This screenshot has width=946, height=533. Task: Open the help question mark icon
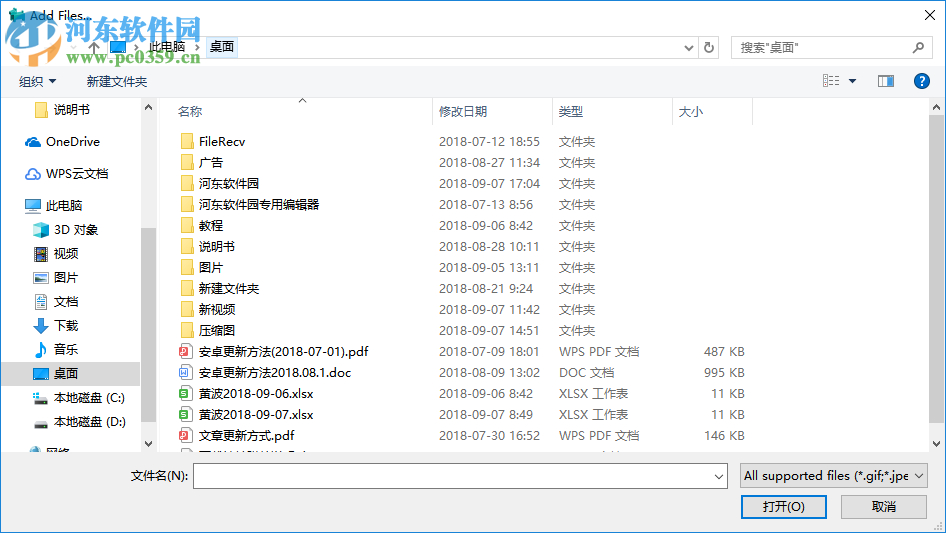pyautogui.click(x=921, y=81)
